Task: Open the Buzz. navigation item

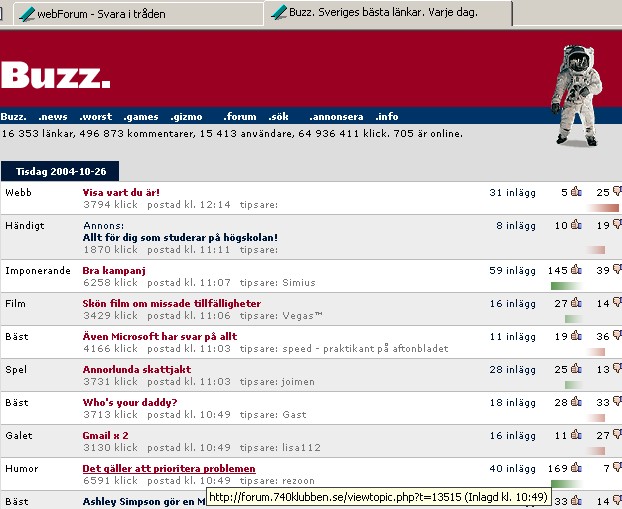Action: click(13, 117)
